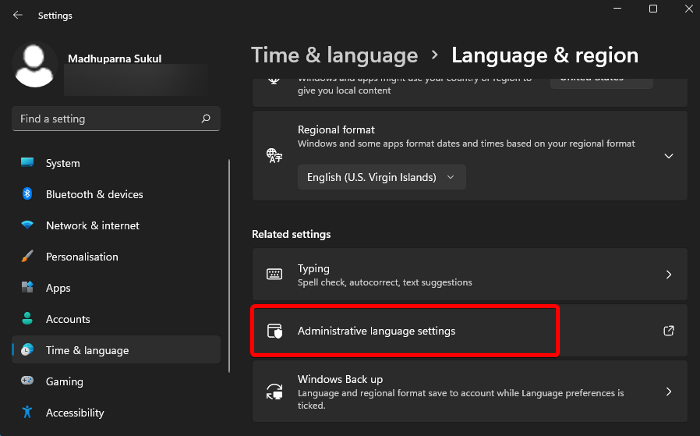
Task: Click the Personalisation brush icon
Action: tap(27, 257)
